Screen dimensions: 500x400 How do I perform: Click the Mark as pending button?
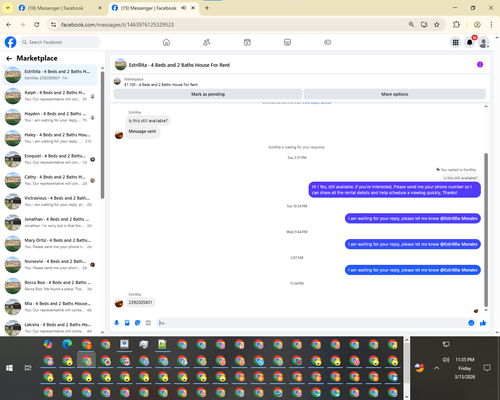(x=208, y=94)
